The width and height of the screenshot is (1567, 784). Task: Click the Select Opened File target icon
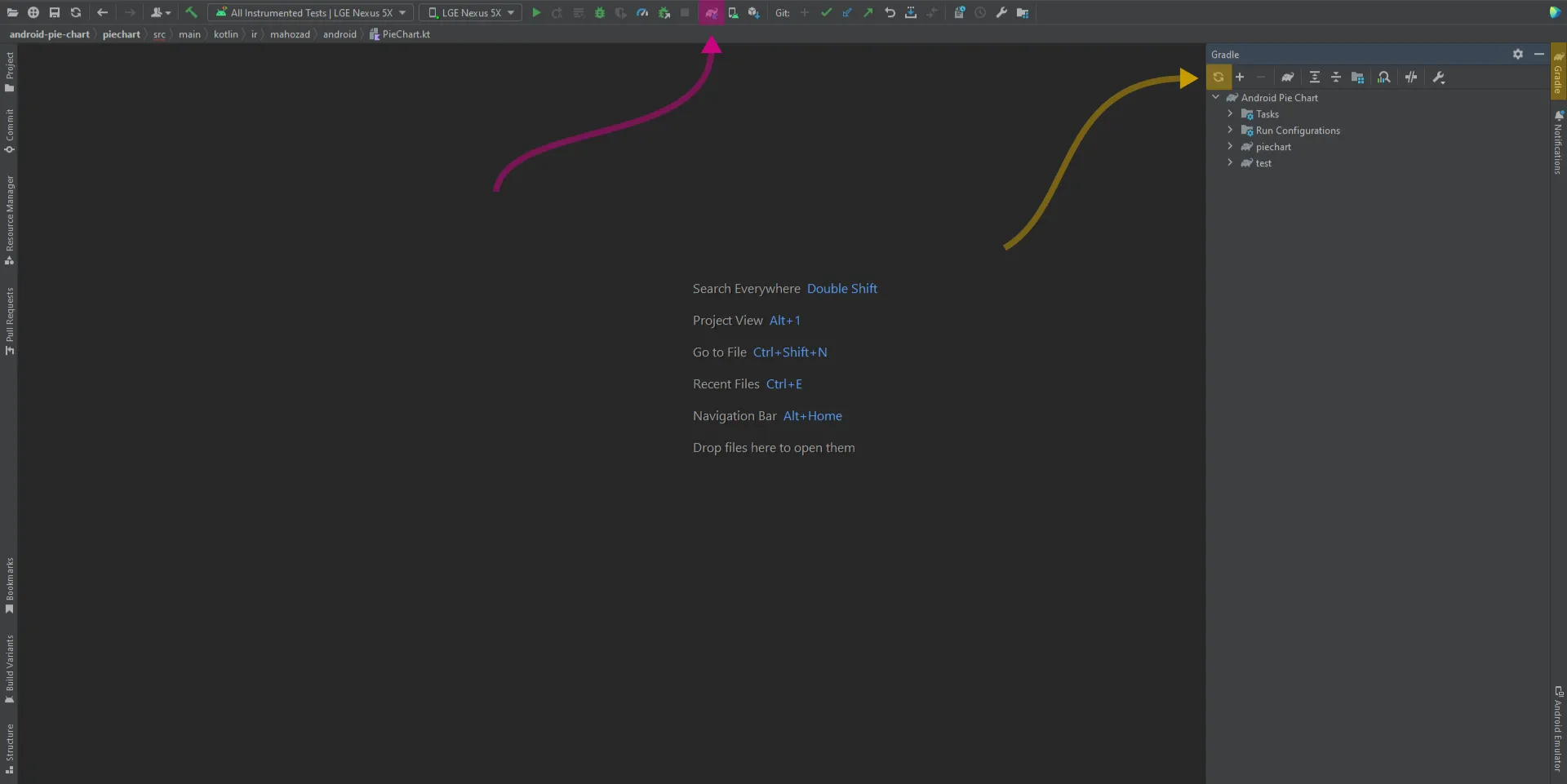(x=33, y=12)
